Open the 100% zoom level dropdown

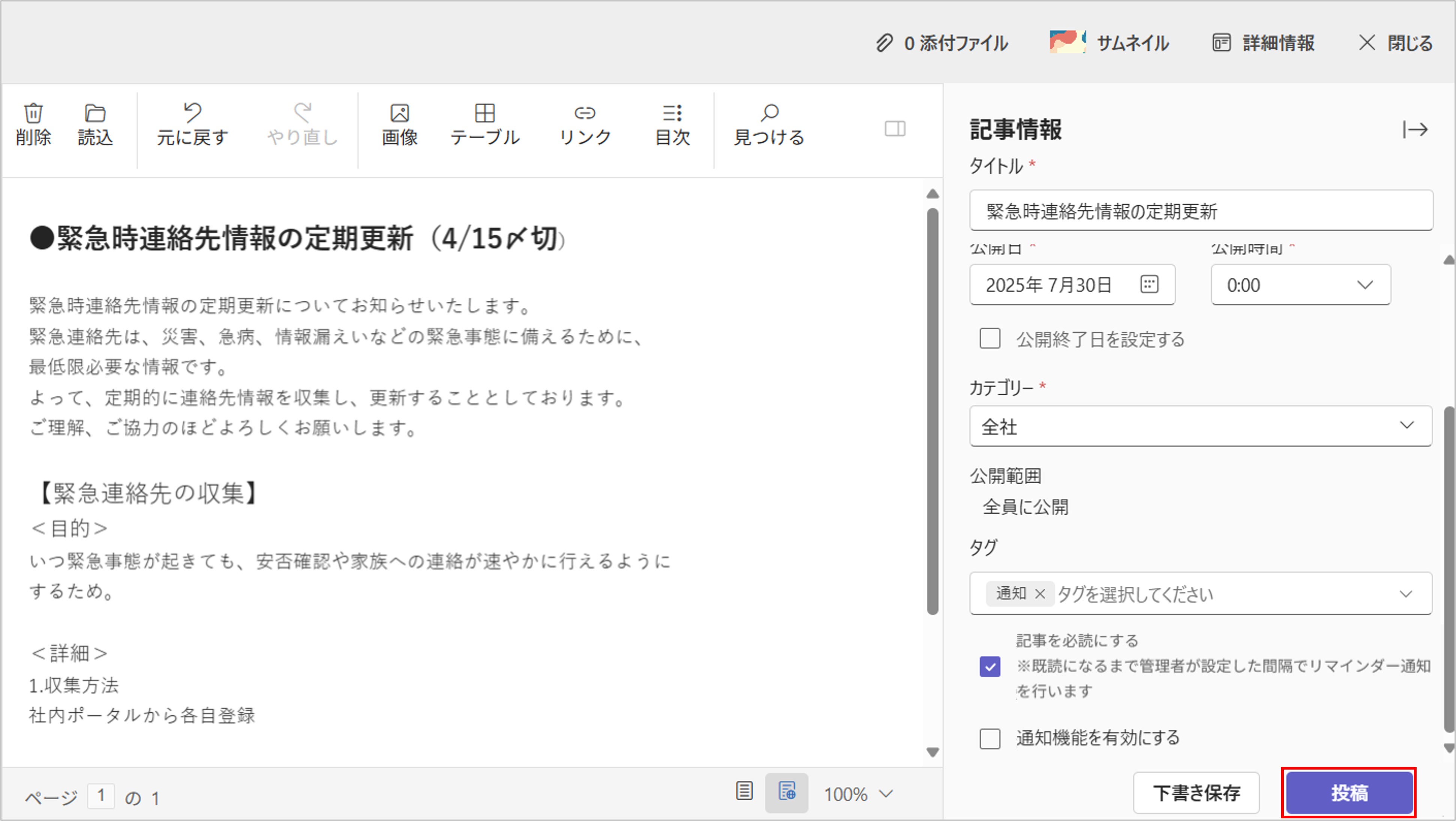tap(858, 794)
